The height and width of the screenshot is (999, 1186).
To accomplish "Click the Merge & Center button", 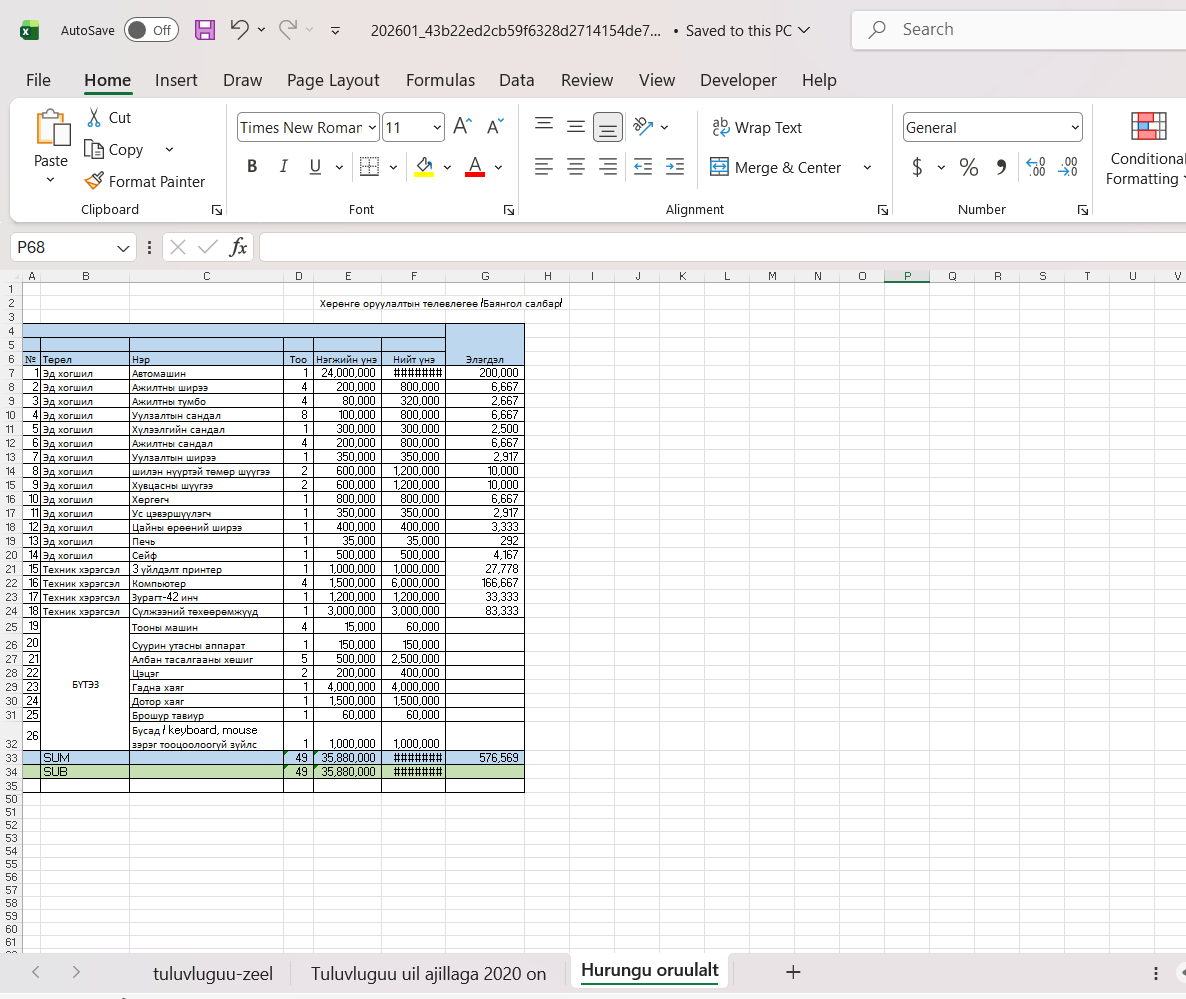I will pos(777,167).
